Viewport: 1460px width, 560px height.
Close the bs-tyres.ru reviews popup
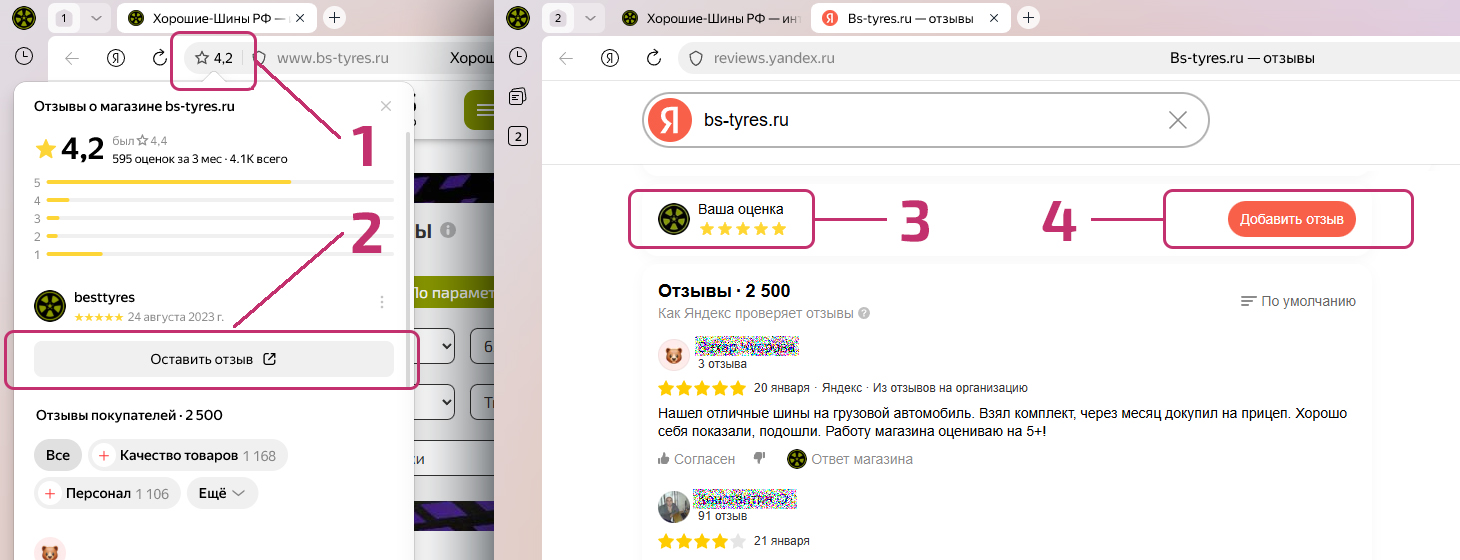386,106
